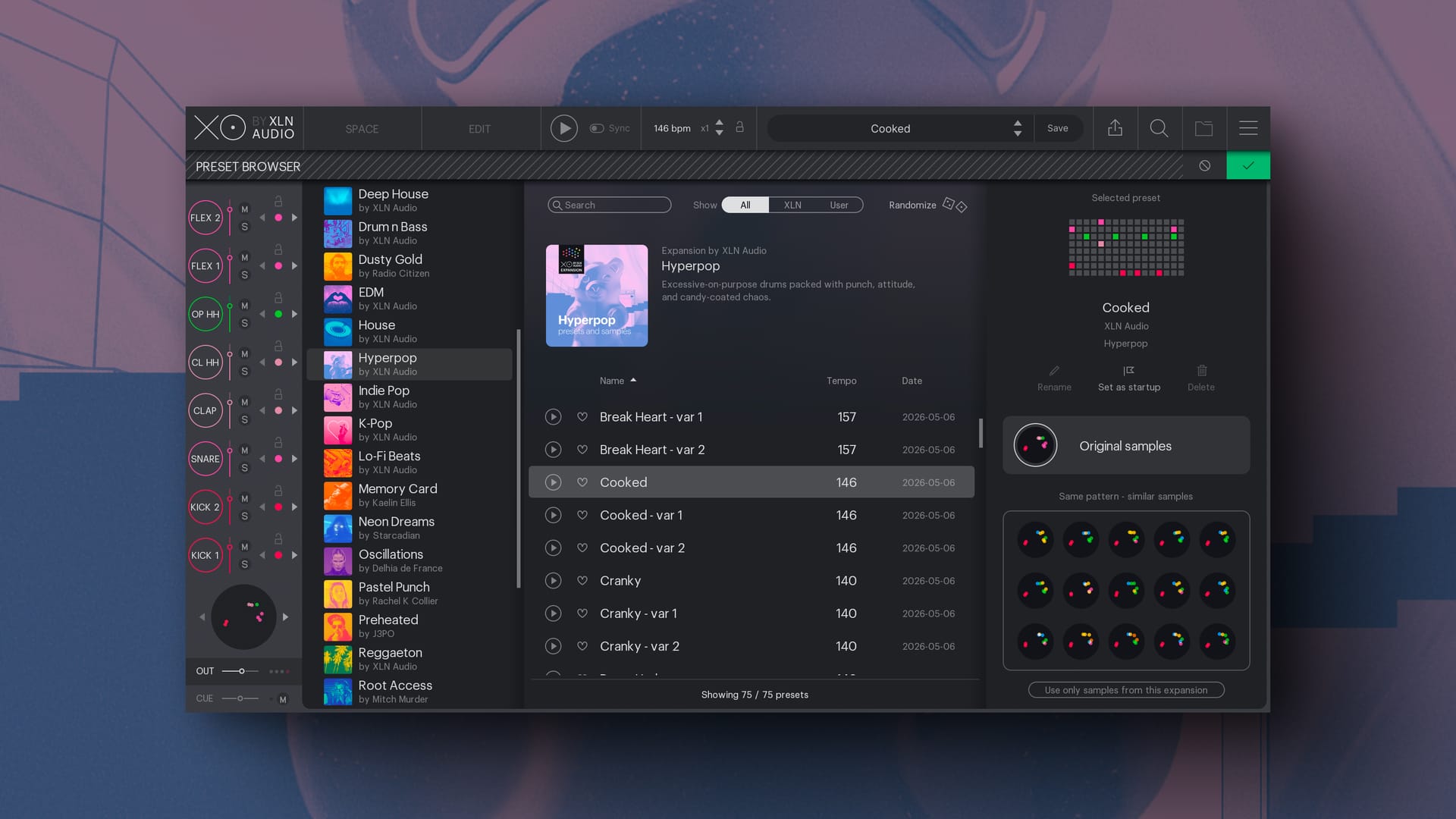Click the tempo lock icon
The height and width of the screenshot is (819, 1456).
[x=739, y=127]
